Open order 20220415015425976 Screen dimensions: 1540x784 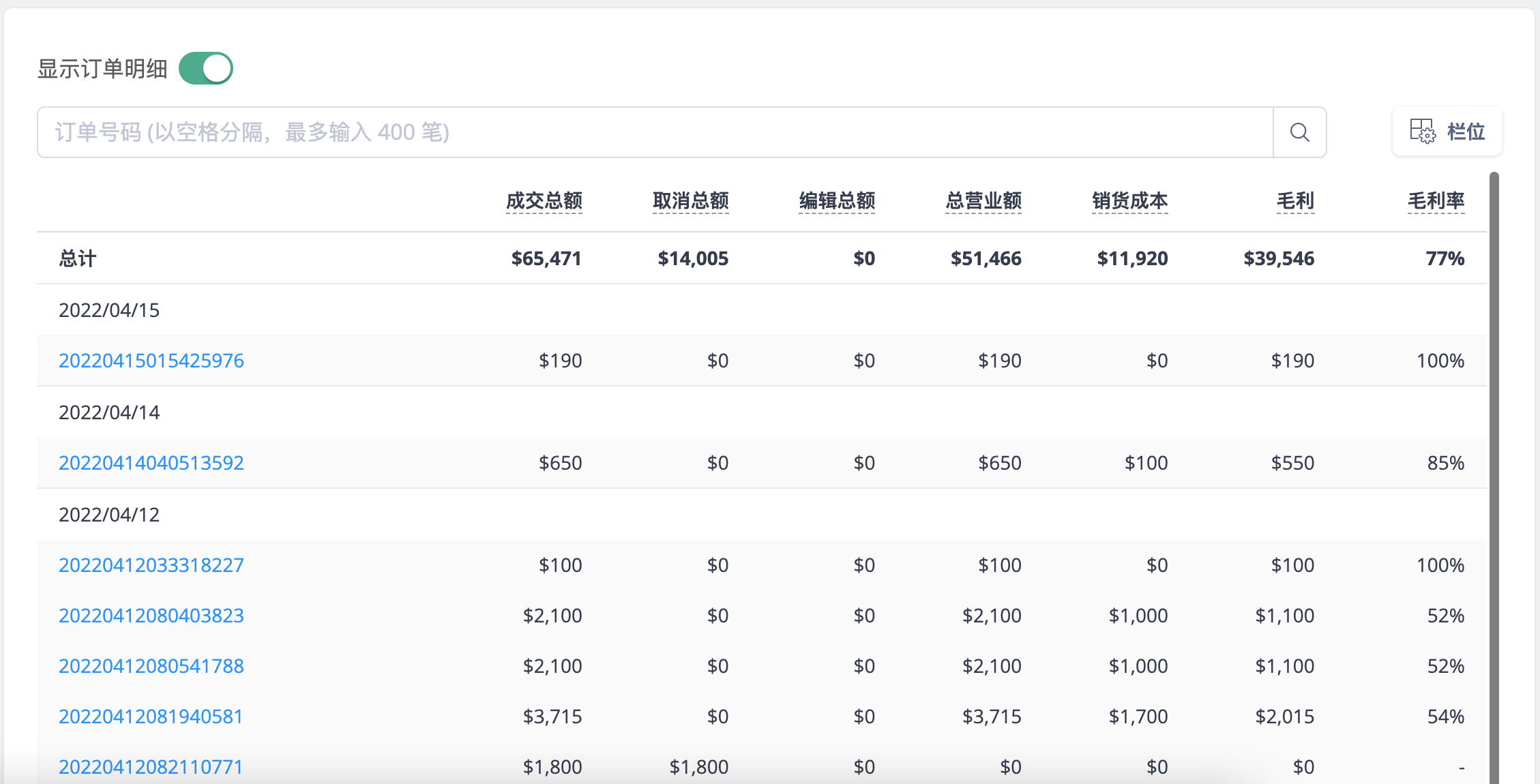coord(151,361)
